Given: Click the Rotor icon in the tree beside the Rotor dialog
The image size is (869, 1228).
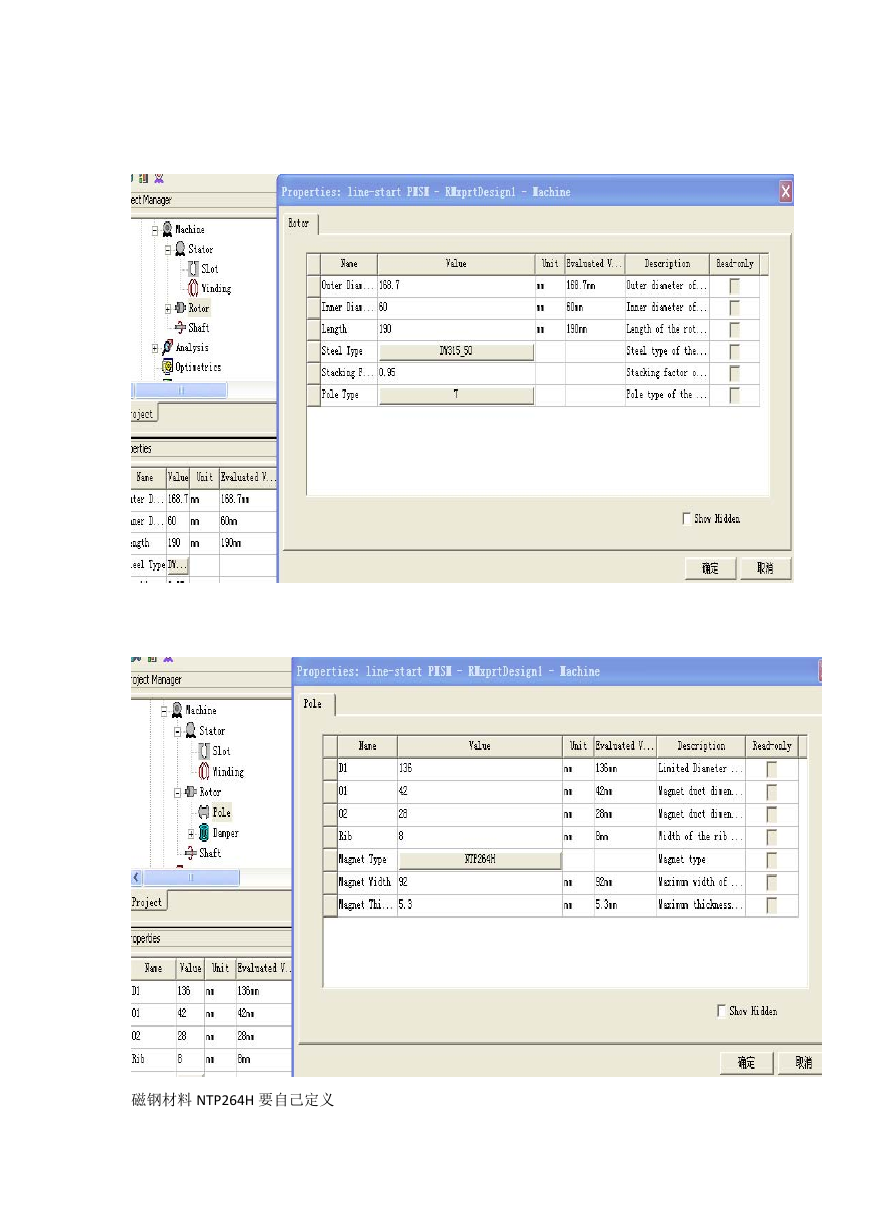Looking at the screenshot, I should (x=181, y=308).
